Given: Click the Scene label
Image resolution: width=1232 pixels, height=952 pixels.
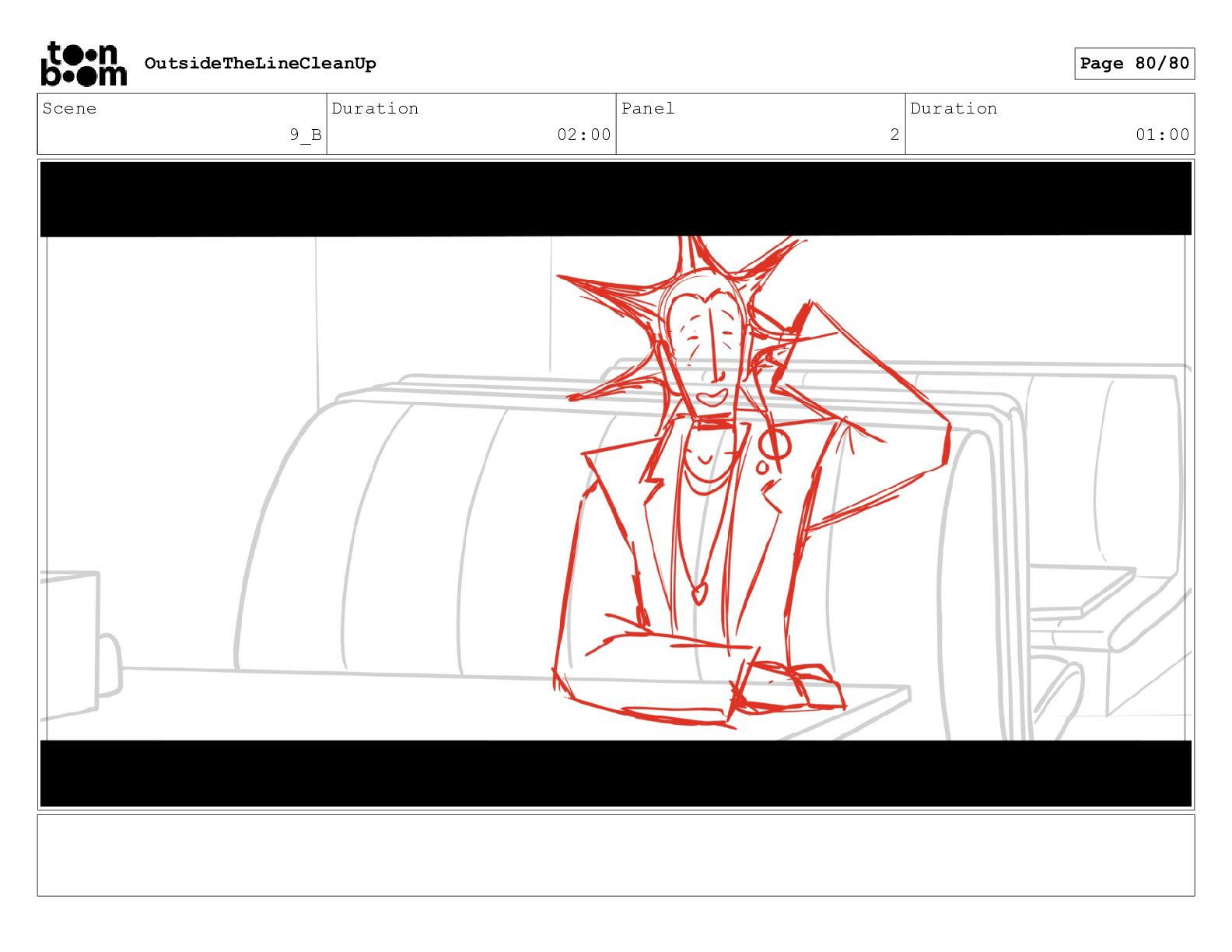Looking at the screenshot, I should pos(69,108).
